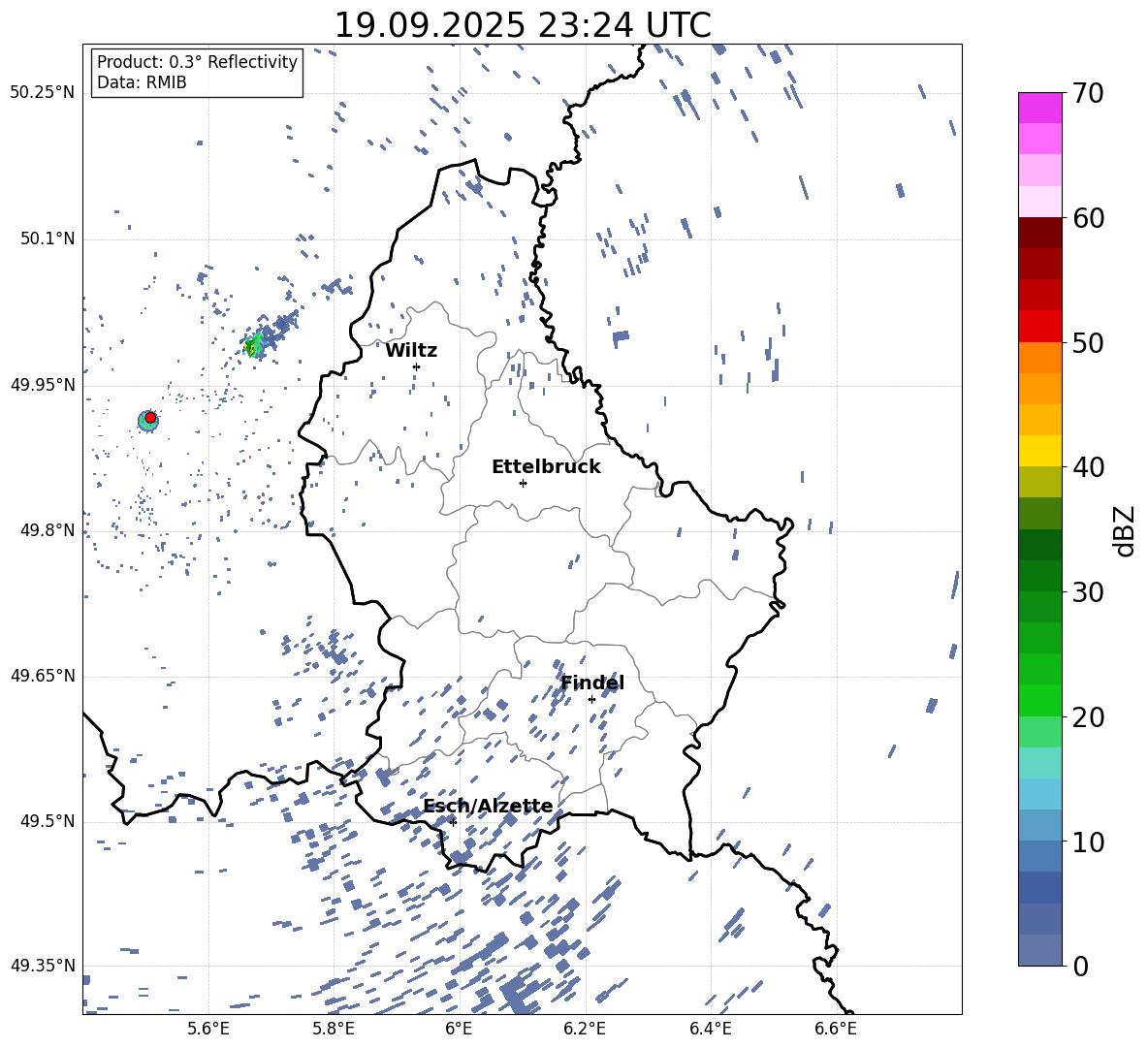
Task: Click the Esch/Alzette station label
Action: (x=488, y=806)
